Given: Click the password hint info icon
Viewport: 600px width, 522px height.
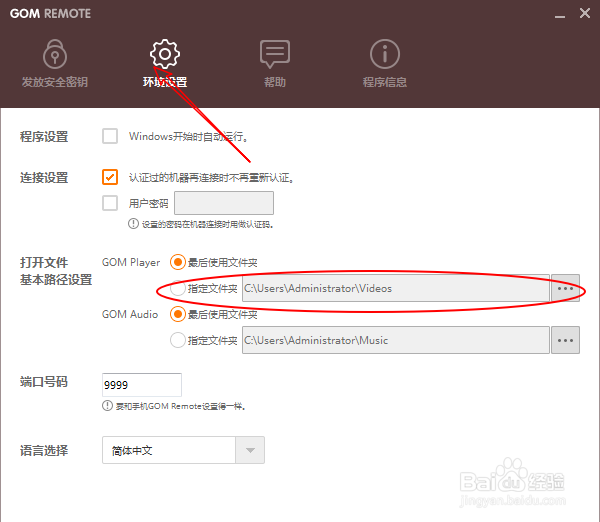Looking at the screenshot, I should tap(133, 223).
